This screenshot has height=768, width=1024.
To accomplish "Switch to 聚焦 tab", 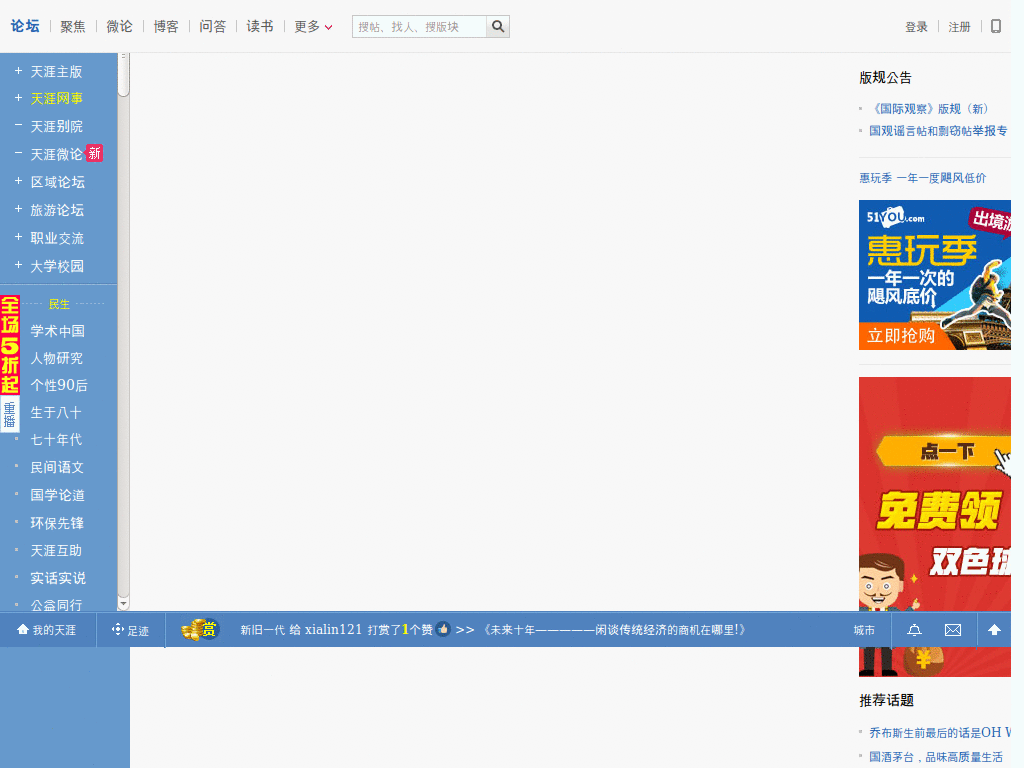I will pos(72,27).
